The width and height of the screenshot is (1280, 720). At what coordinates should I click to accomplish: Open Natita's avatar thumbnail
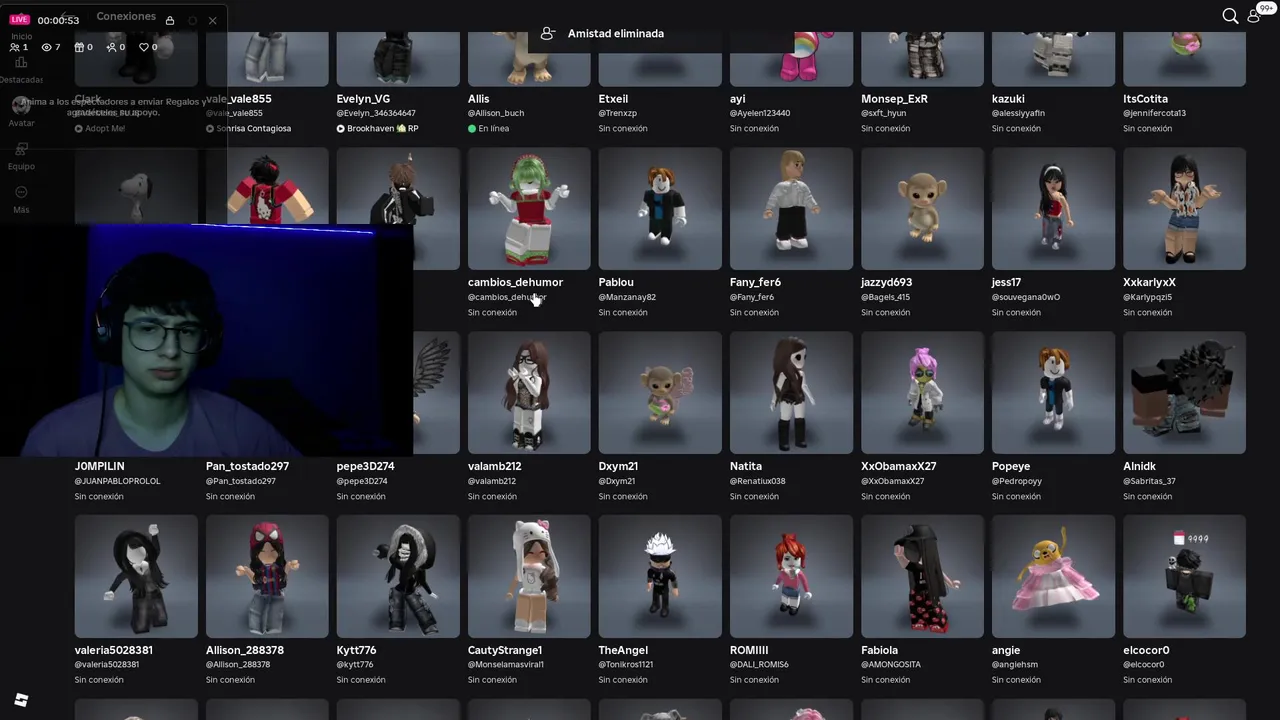coord(791,392)
